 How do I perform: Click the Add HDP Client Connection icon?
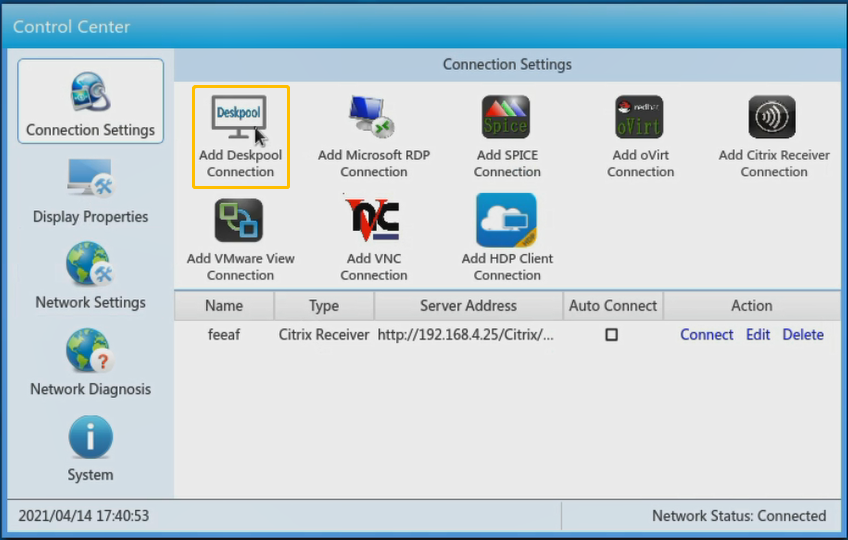tap(506, 220)
